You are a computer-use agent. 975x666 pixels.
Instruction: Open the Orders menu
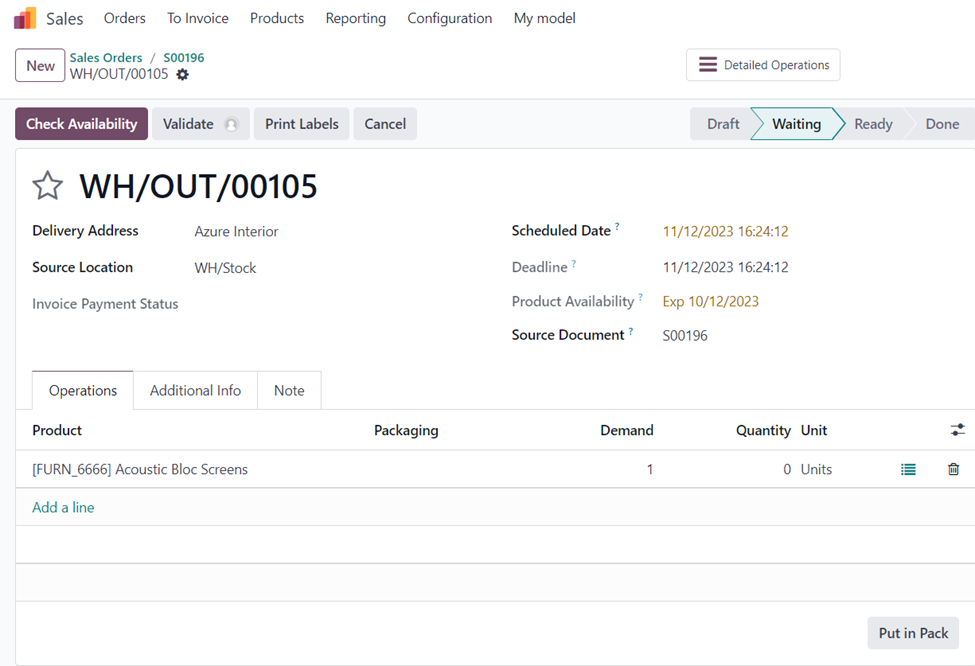point(124,18)
